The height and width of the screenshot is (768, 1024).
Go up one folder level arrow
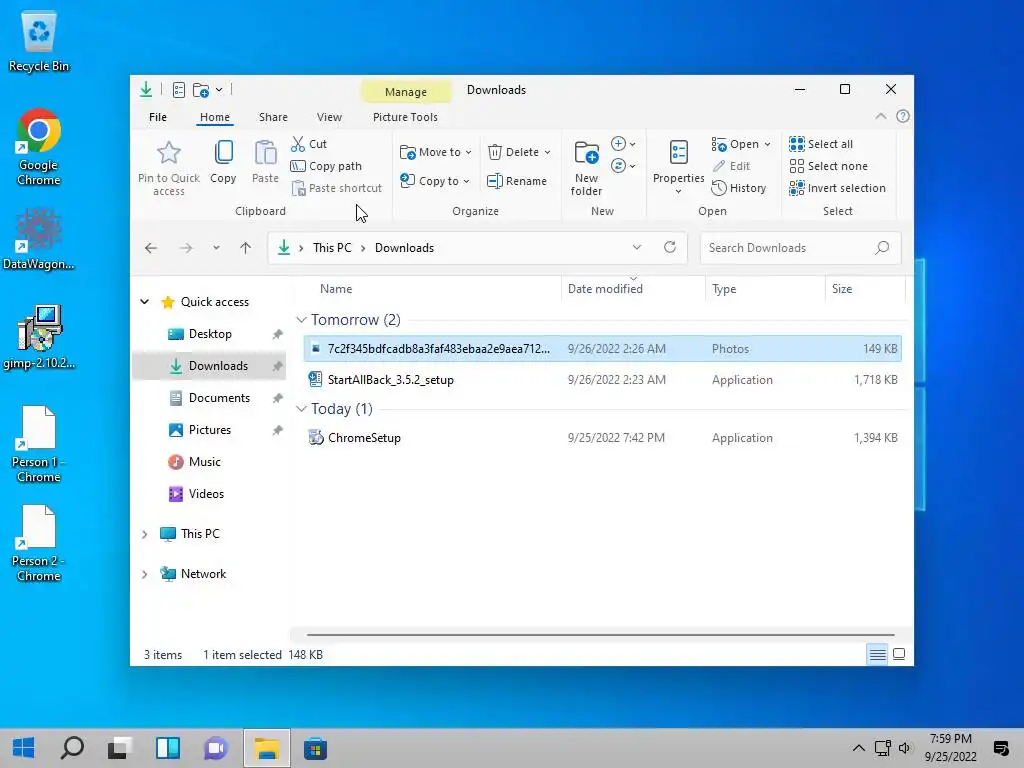[x=246, y=248]
